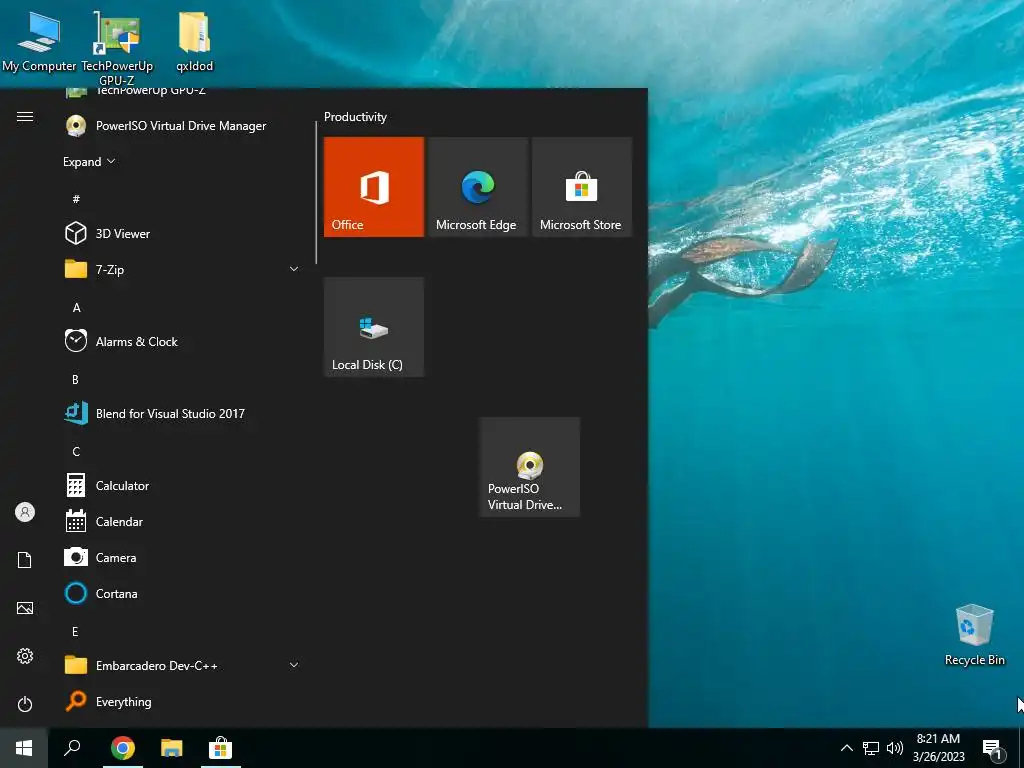This screenshot has width=1024, height=768.
Task: Launch Blend for Visual Studio 2017
Action: pos(181,413)
